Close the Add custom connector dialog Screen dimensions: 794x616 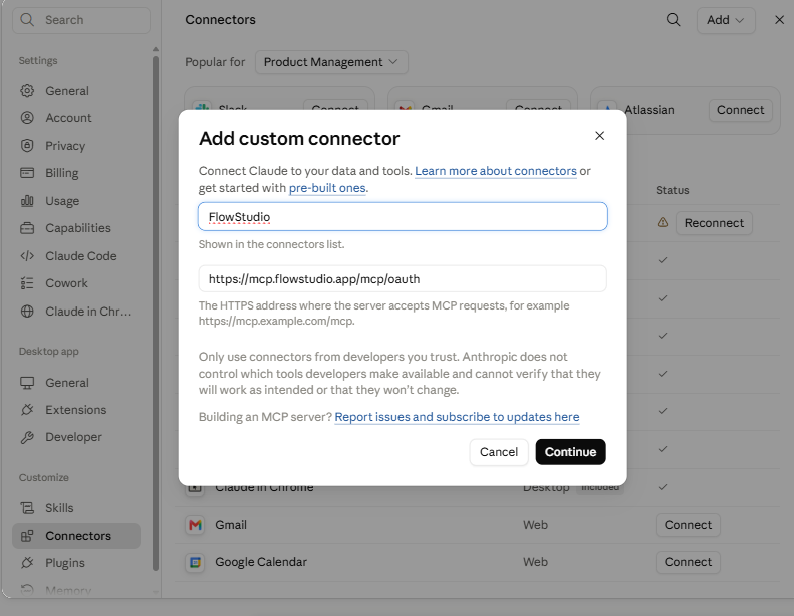600,136
